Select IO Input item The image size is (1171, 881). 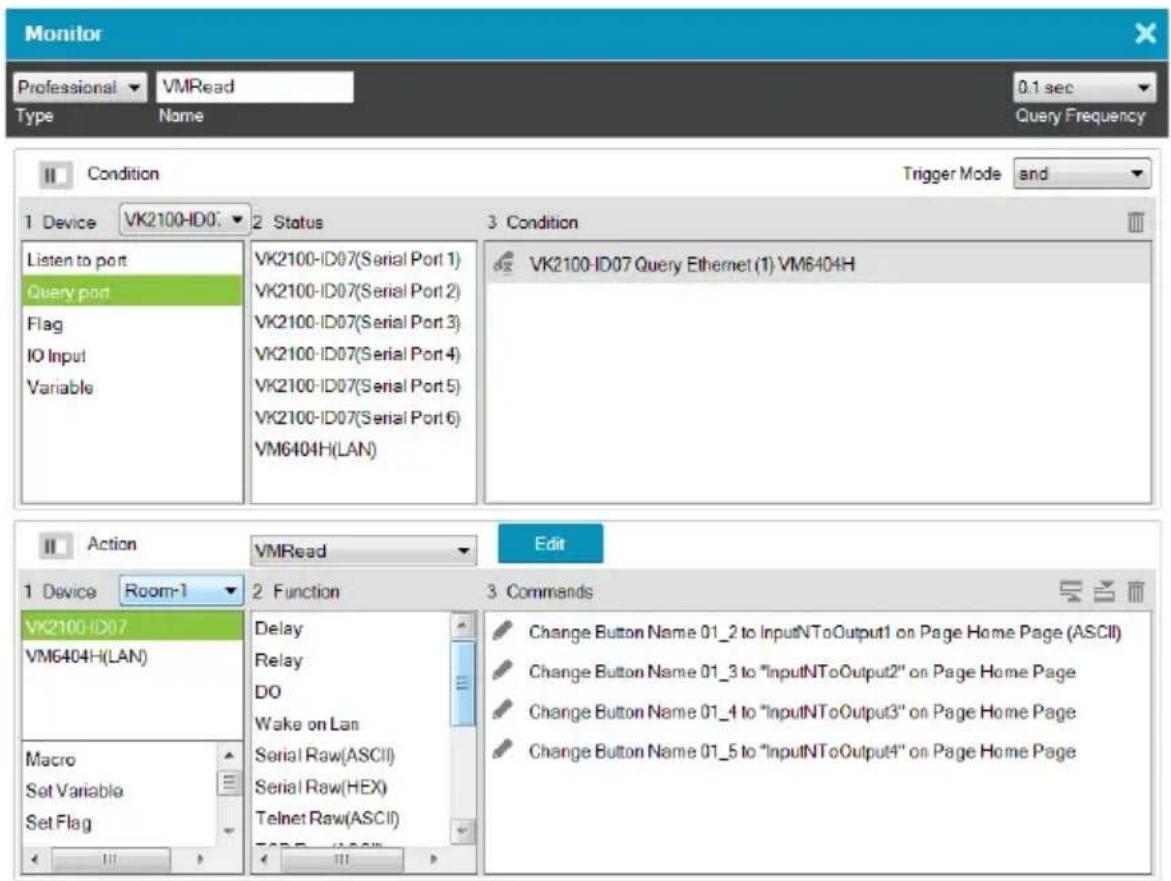[x=132, y=355]
